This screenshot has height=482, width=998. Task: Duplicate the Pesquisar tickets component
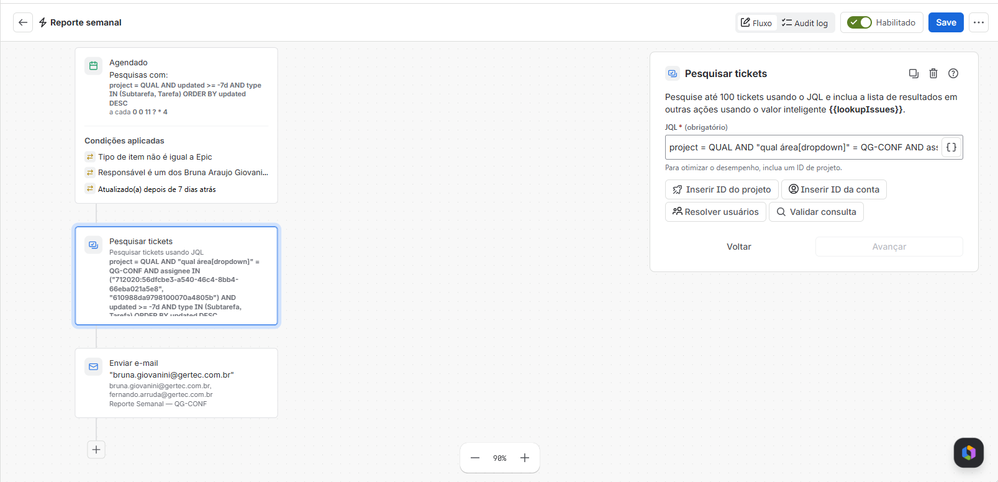[x=914, y=73]
